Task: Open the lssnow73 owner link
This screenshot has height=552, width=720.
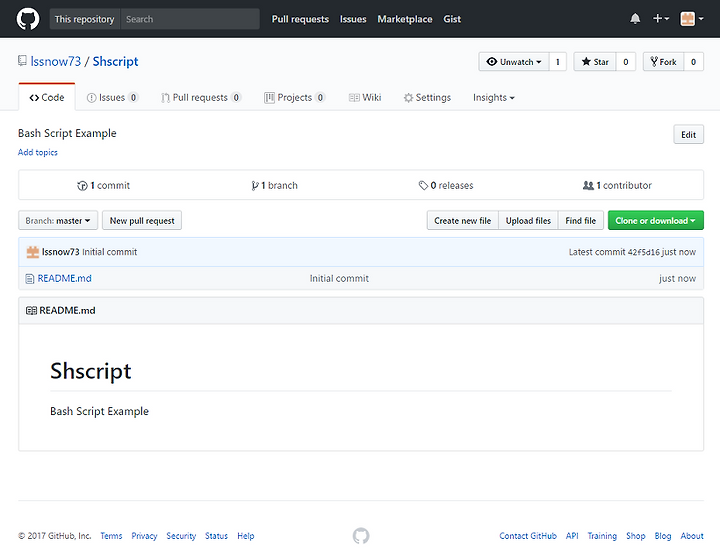Action: click(56, 62)
